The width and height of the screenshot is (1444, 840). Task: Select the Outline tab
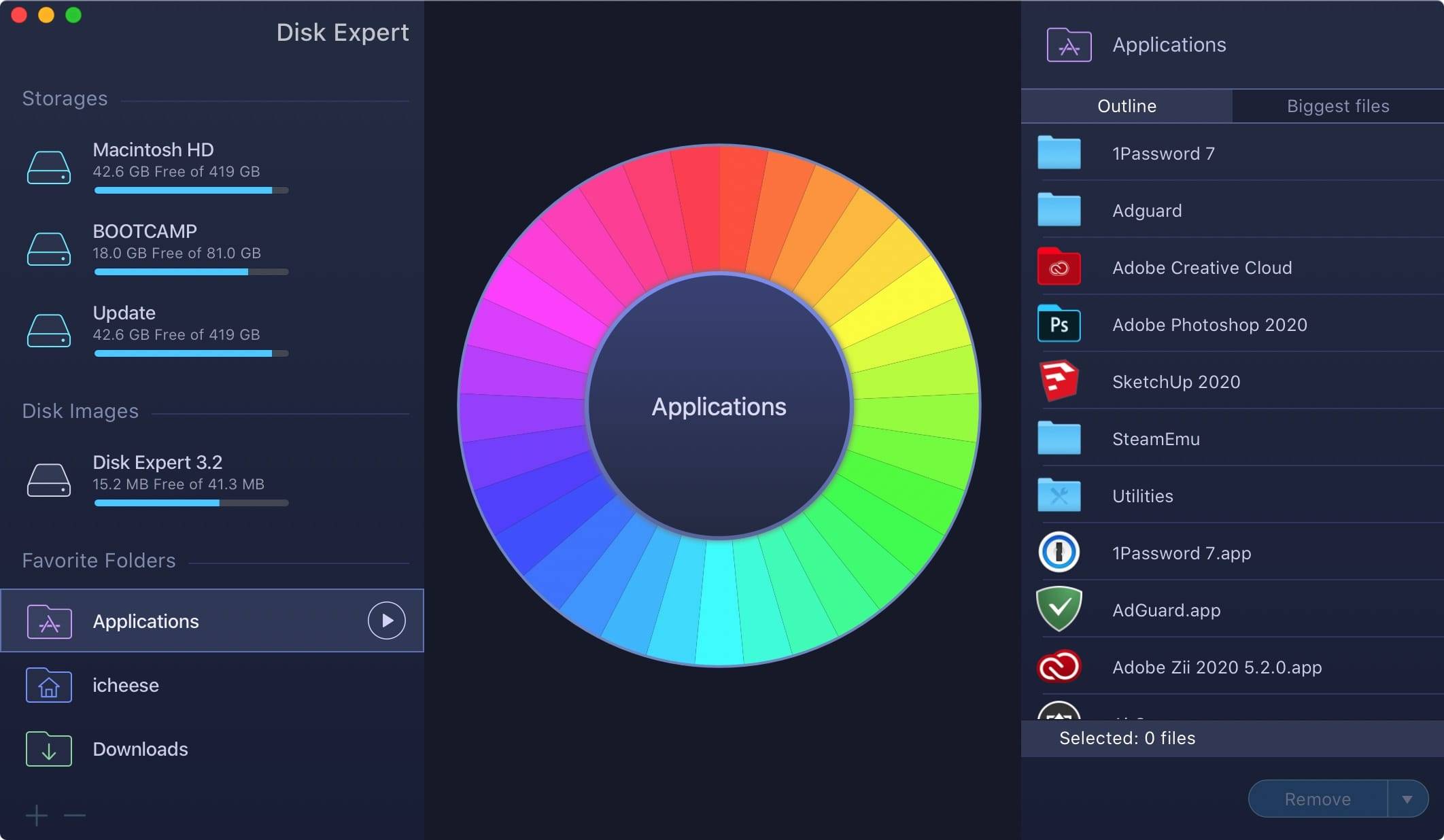[1127, 106]
